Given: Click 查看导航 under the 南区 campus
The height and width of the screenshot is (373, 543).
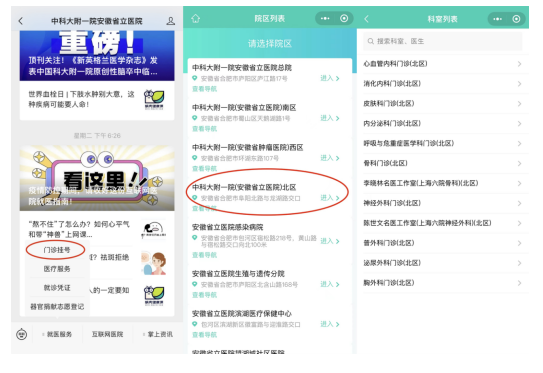Looking at the screenshot, I should coord(204,129).
